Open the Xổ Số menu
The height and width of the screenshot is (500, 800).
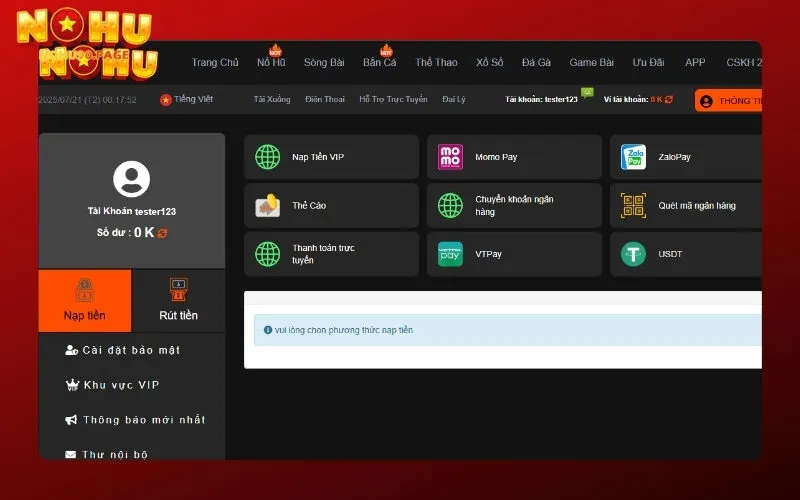click(x=489, y=62)
